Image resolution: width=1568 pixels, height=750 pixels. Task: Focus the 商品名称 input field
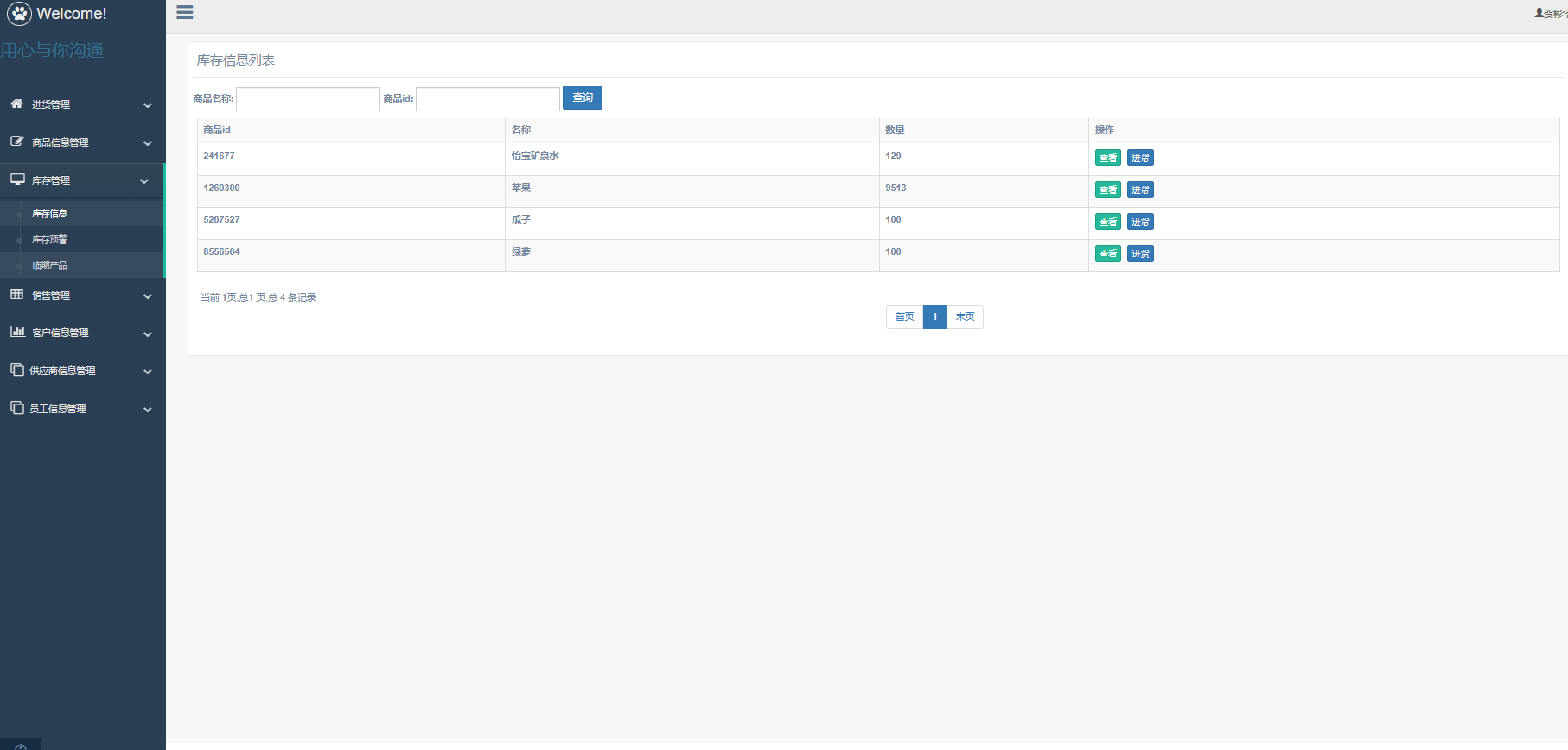(x=308, y=99)
